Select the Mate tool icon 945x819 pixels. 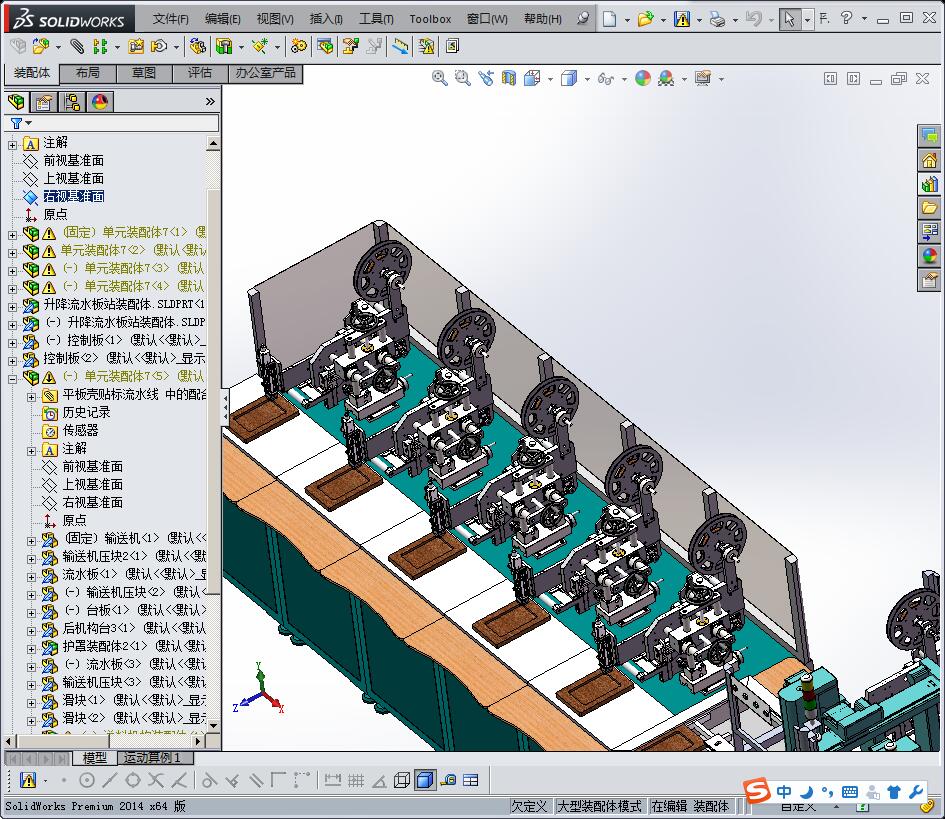(77, 46)
